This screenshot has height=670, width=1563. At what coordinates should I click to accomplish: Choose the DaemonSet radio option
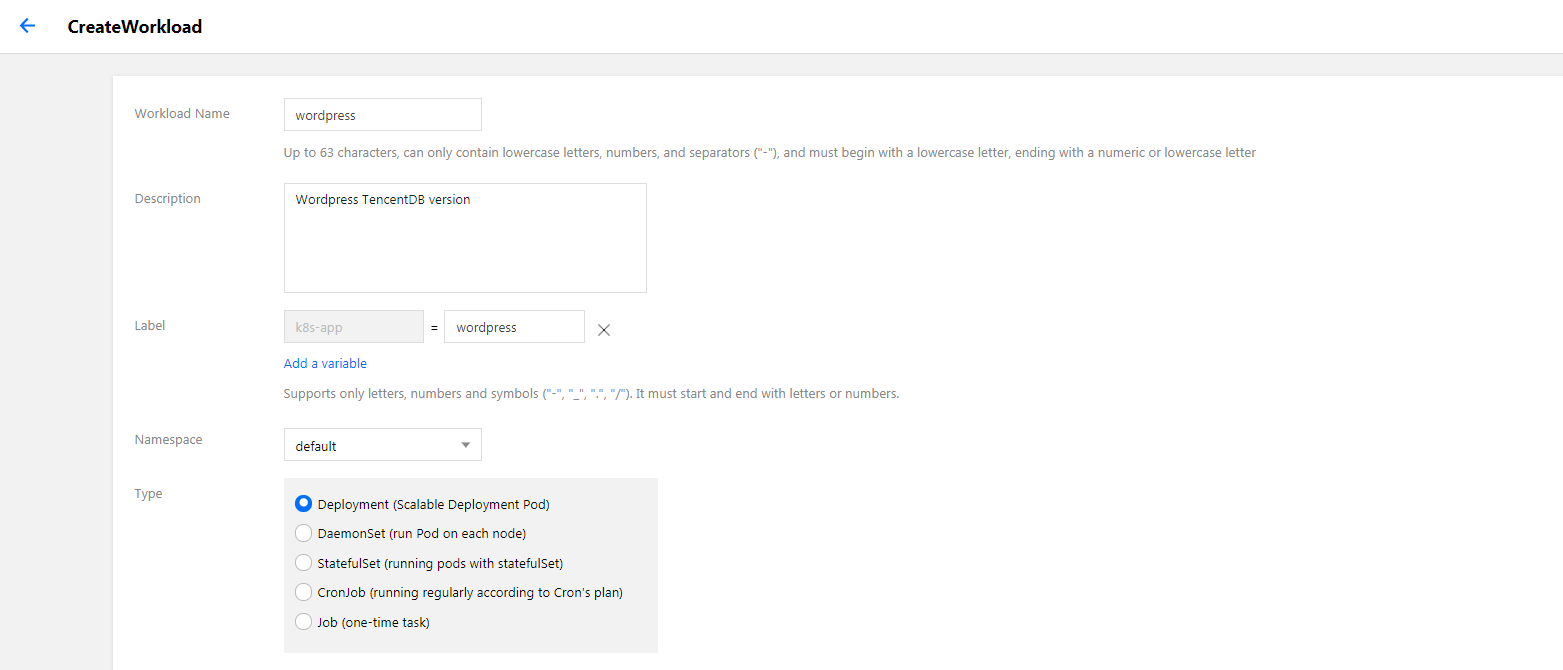coord(304,533)
